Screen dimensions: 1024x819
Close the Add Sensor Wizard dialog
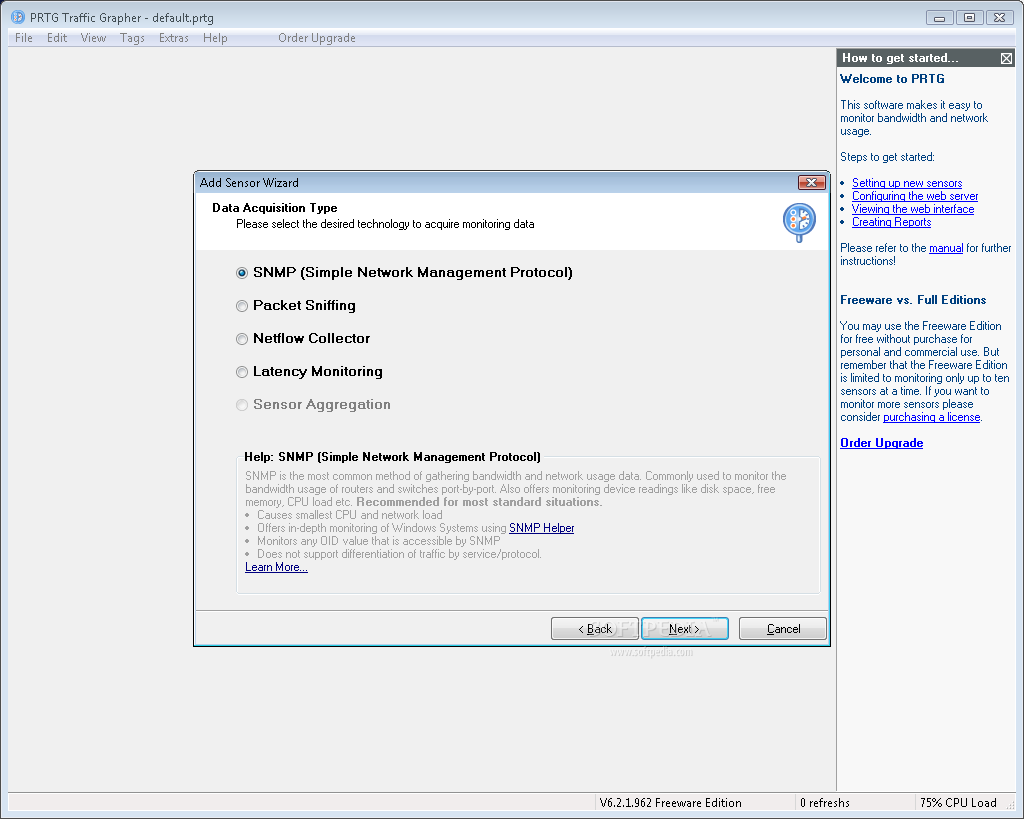click(x=812, y=182)
